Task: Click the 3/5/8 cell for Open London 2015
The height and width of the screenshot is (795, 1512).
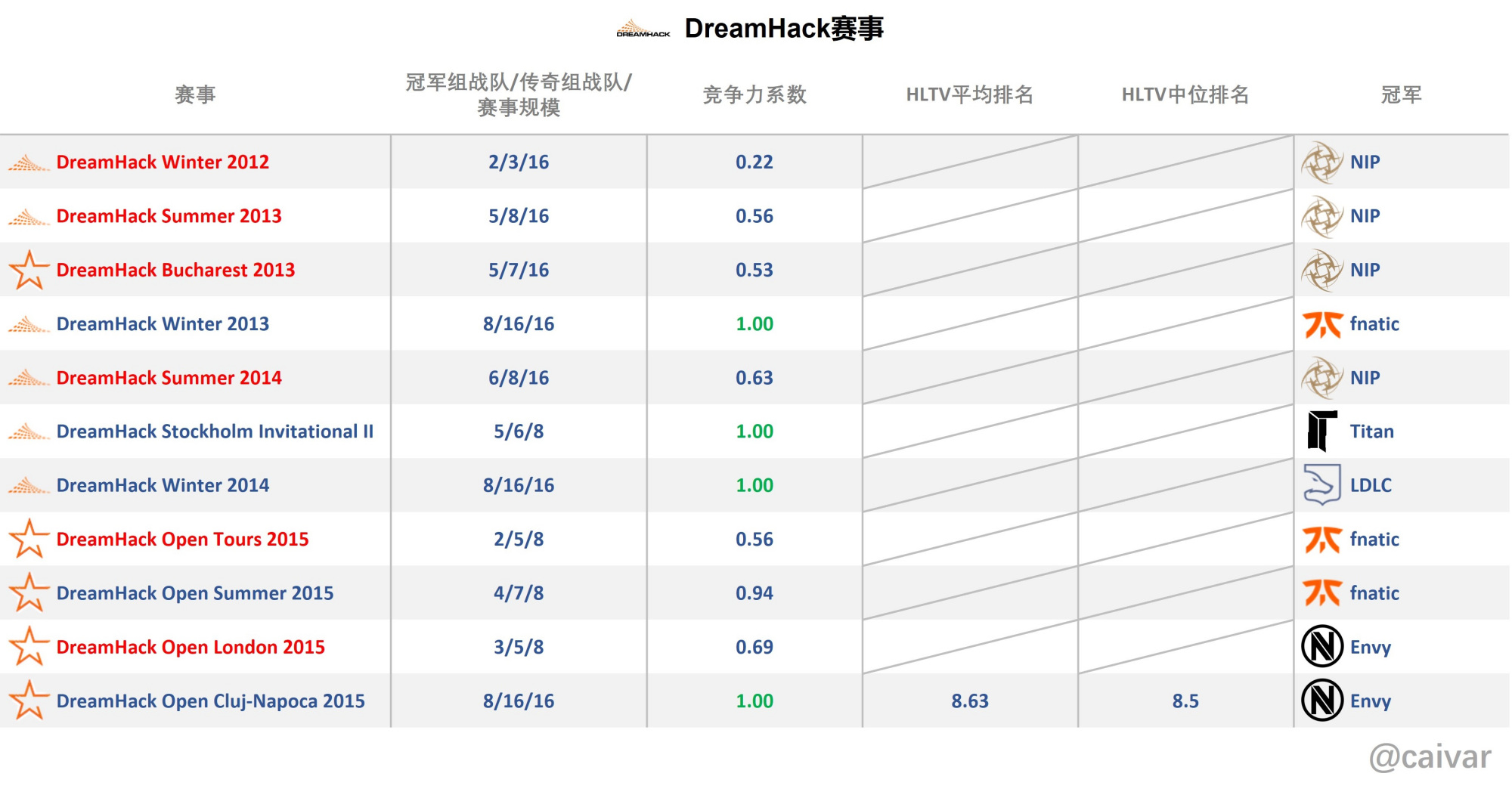Action: coord(519,647)
